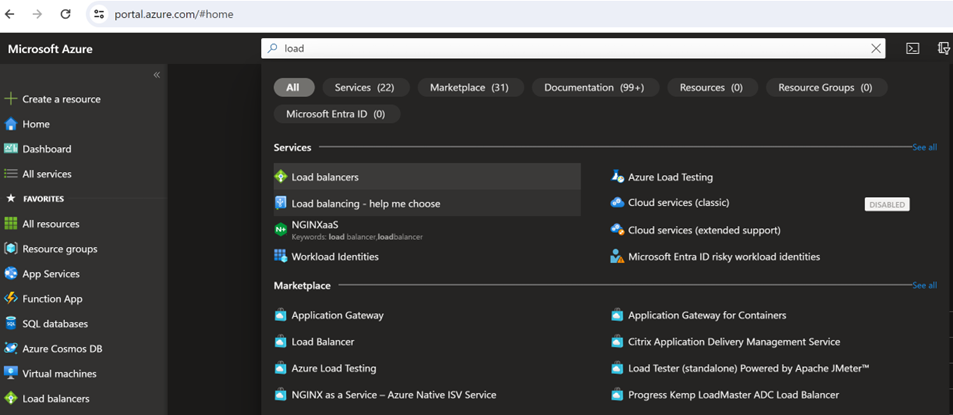Open the Dashboard icon in sidebar
This screenshot has height=415, width=953.
pyautogui.click(x=10, y=148)
